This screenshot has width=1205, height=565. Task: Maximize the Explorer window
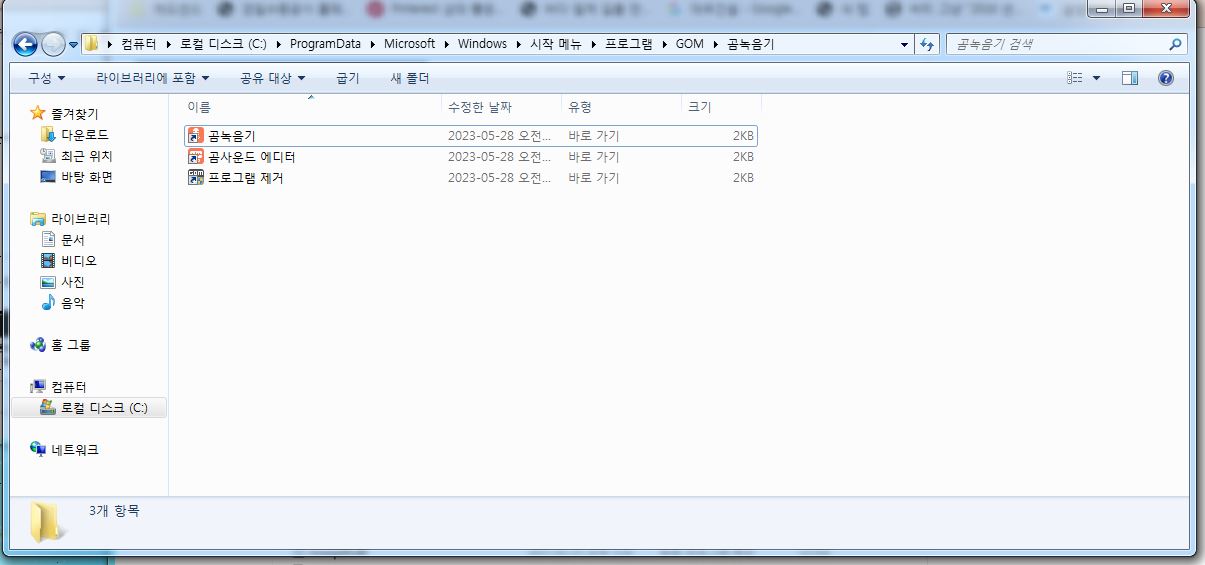coord(1129,9)
